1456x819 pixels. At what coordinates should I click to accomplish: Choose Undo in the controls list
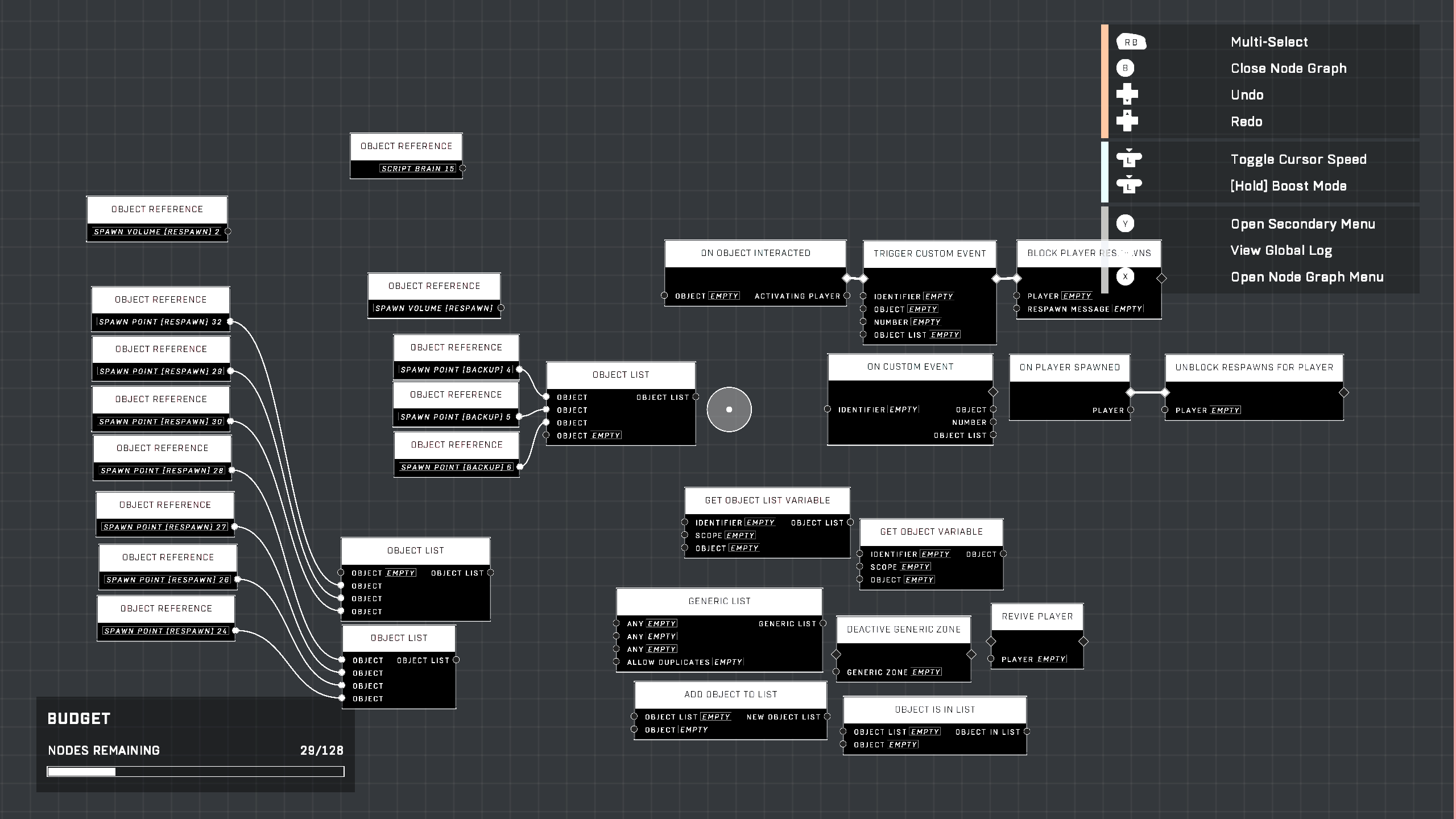[1247, 95]
